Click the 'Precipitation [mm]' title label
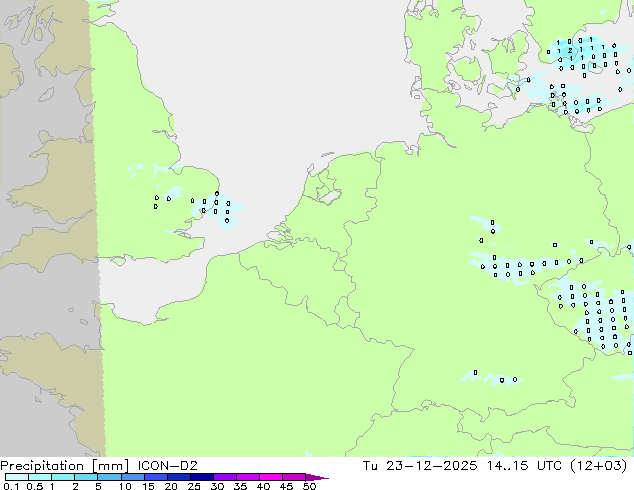 58,465
